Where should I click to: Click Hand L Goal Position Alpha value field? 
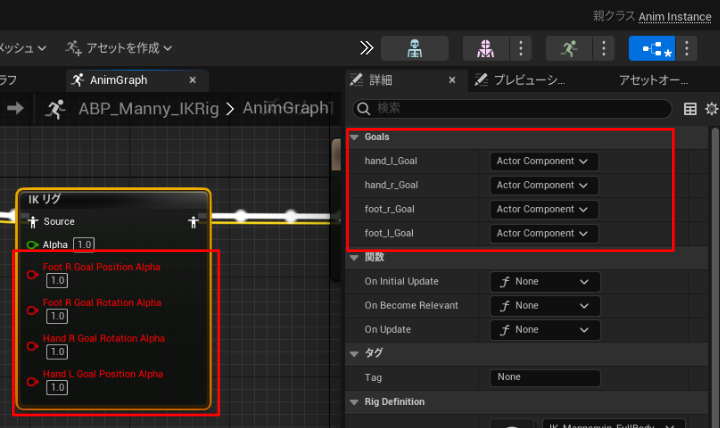pos(57,388)
